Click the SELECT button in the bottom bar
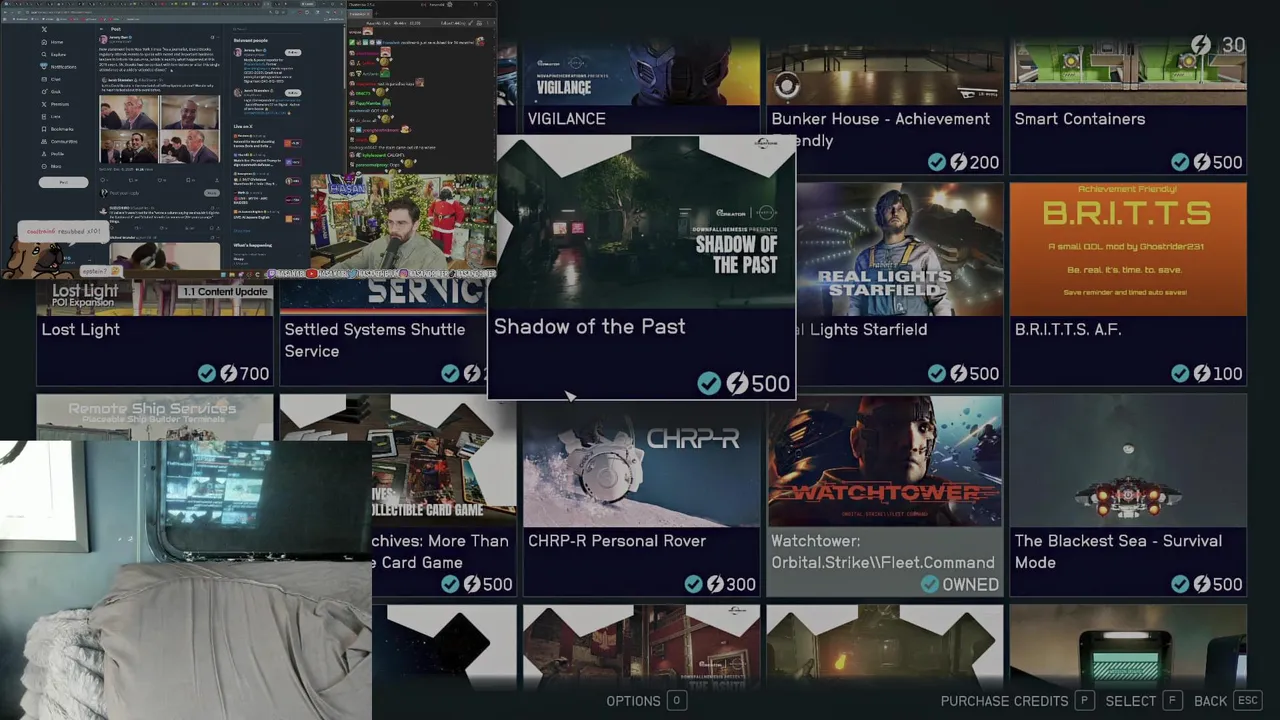Image resolution: width=1280 pixels, height=720 pixels. coord(1143,701)
